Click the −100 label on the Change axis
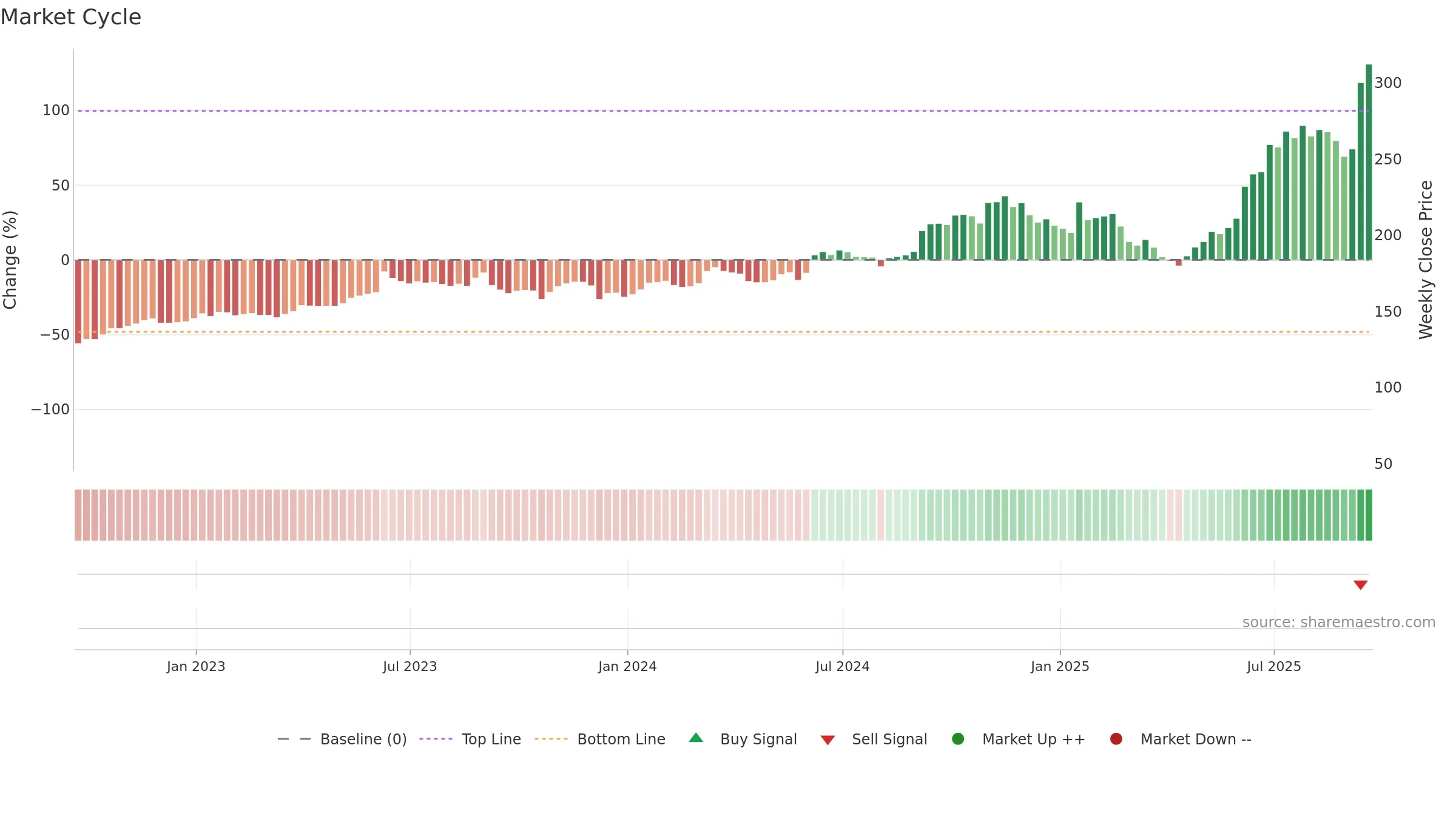 50,409
